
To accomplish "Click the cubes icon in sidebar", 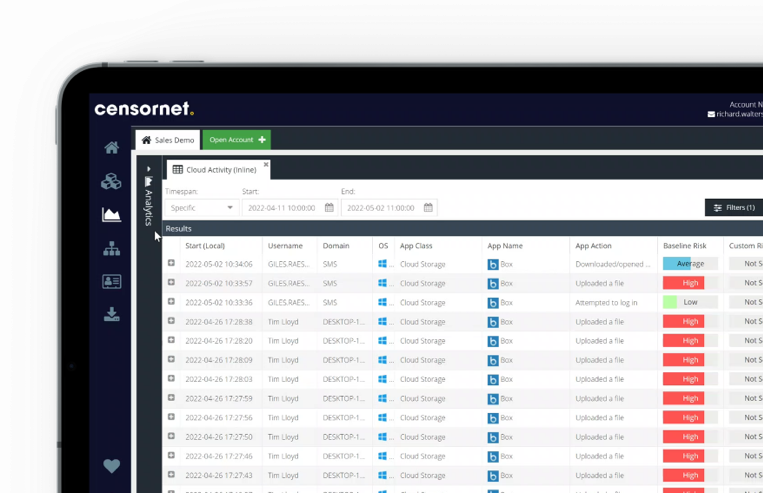I will (111, 181).
